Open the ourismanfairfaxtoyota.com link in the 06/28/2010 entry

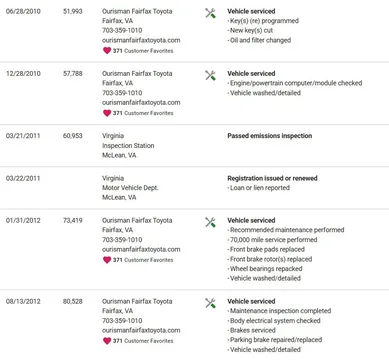click(x=141, y=40)
